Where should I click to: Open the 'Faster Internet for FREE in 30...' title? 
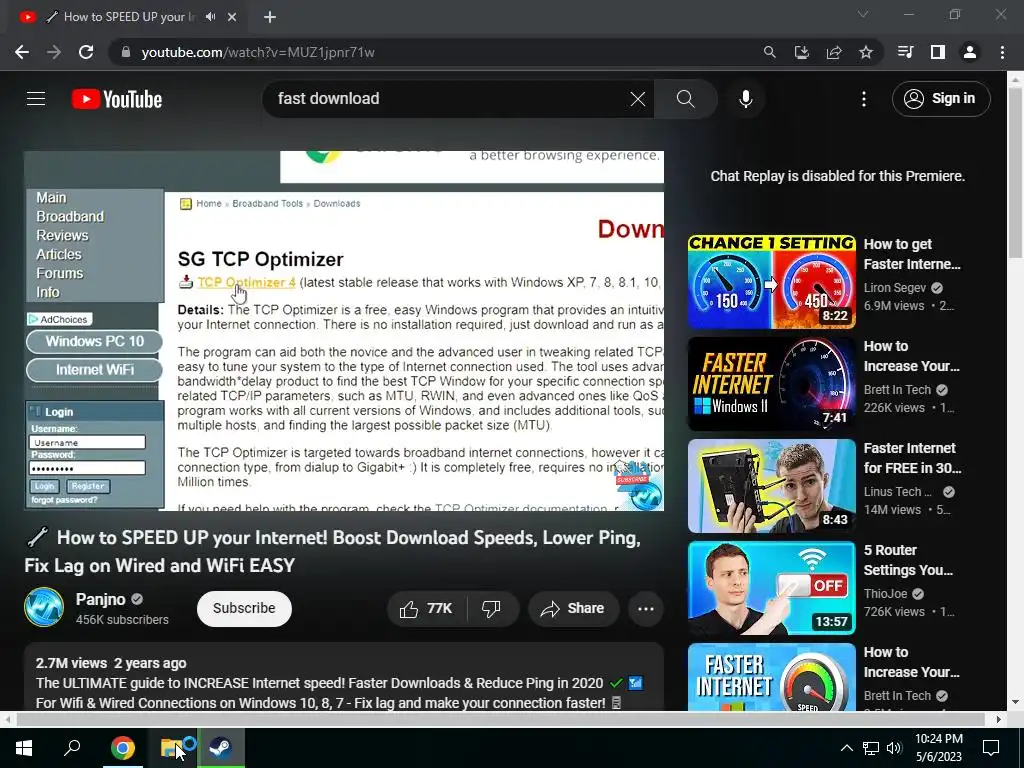click(x=912, y=458)
